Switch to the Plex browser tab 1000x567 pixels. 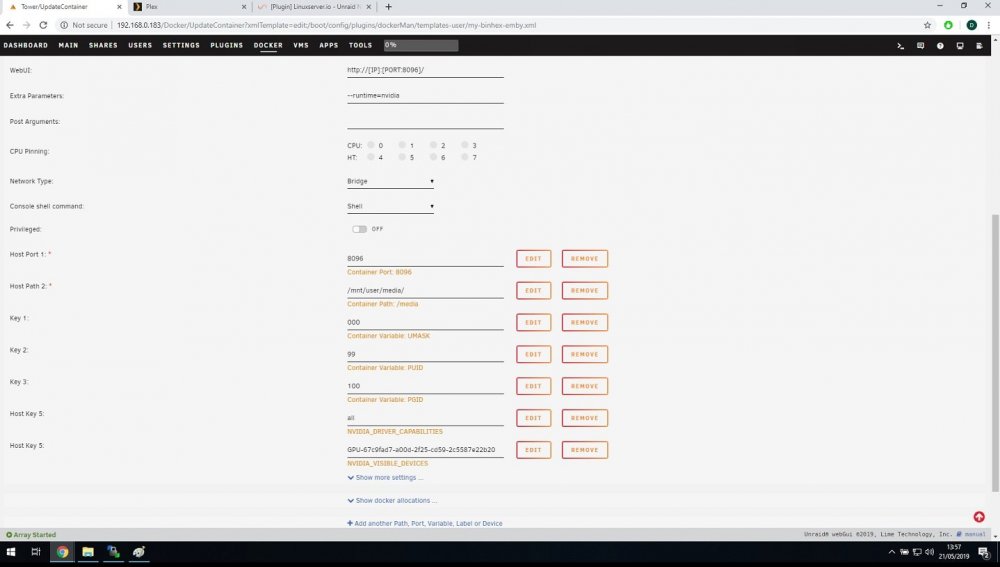pyautogui.click(x=188, y=7)
